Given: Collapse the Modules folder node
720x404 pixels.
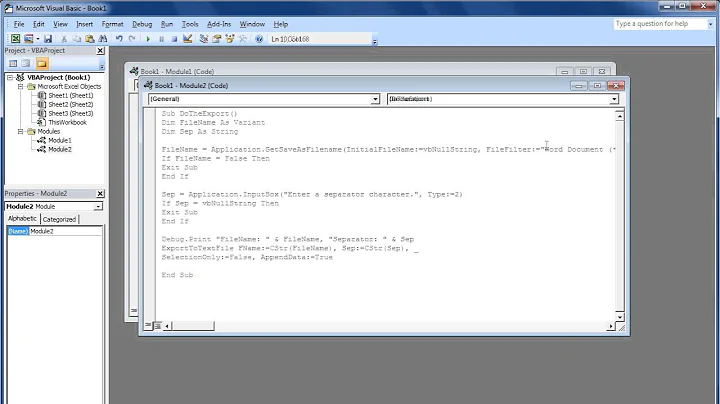Looking at the screenshot, I should 20,131.
